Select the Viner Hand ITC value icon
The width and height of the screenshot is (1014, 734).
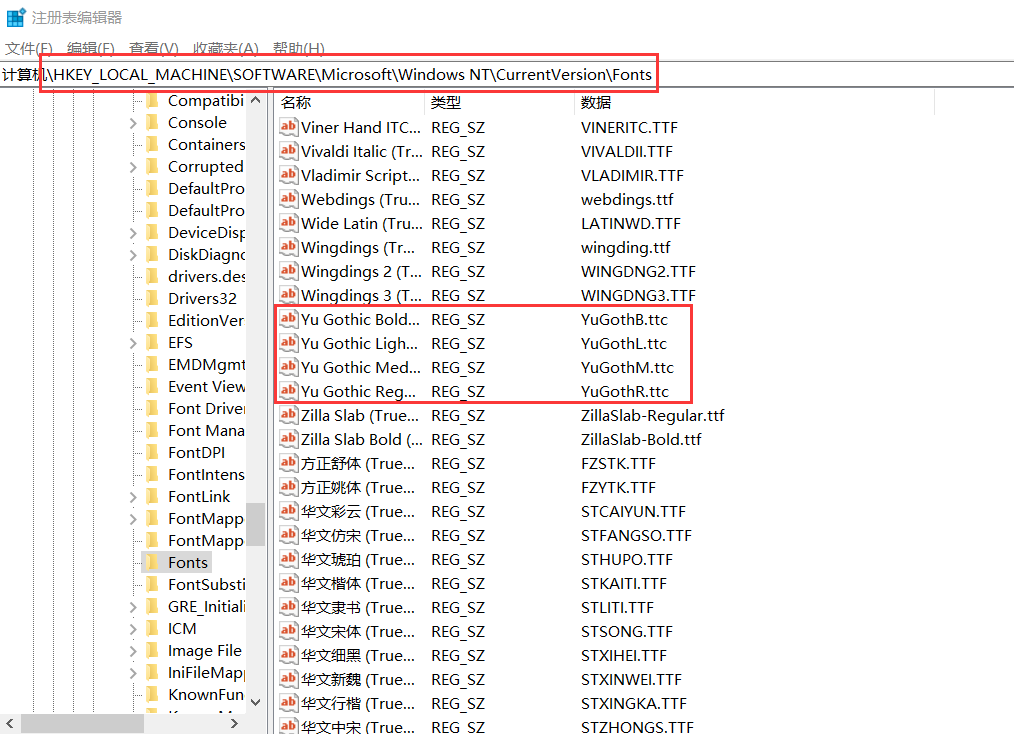pyautogui.click(x=288, y=127)
